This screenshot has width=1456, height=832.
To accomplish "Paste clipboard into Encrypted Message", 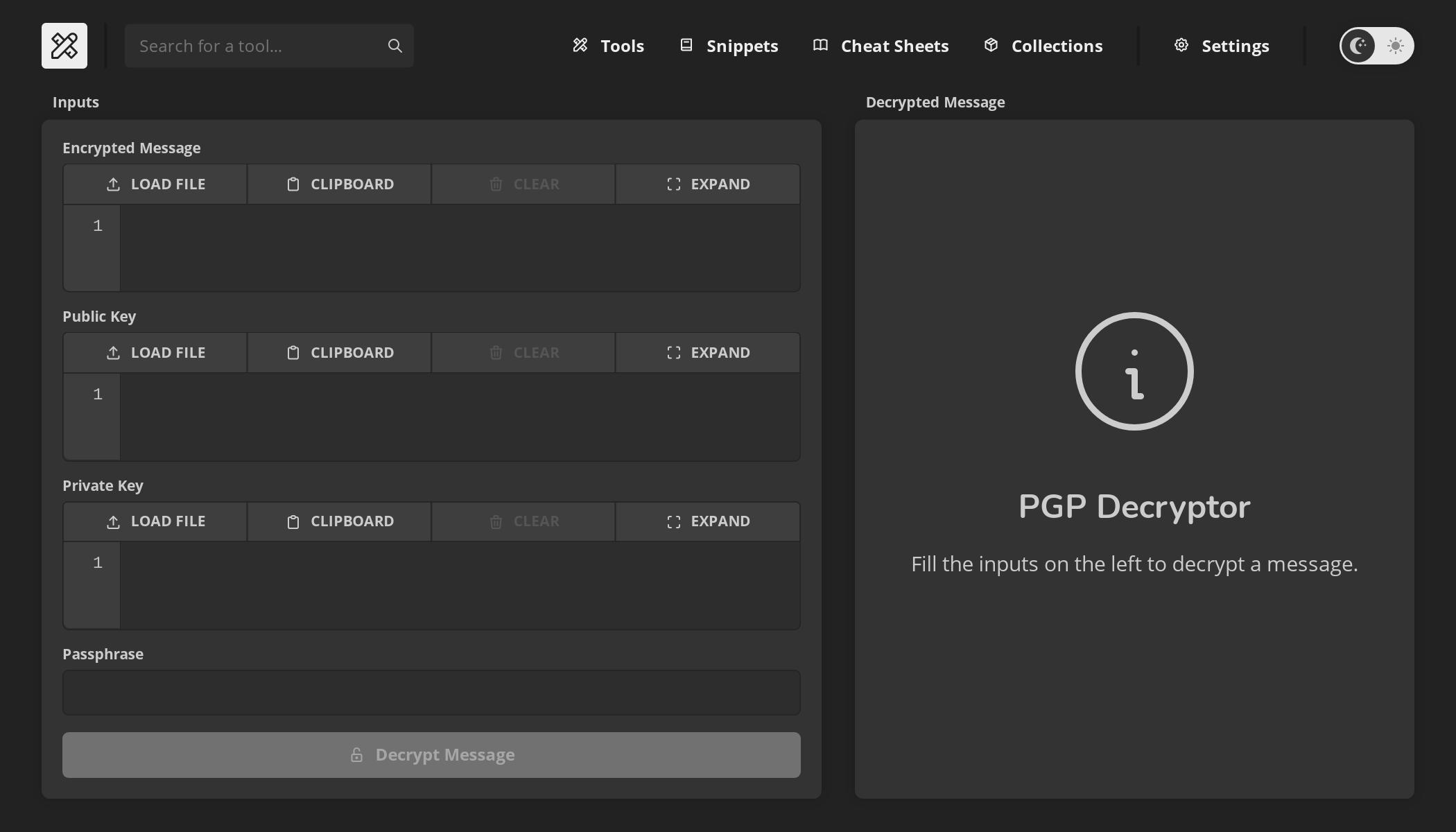I will [339, 184].
